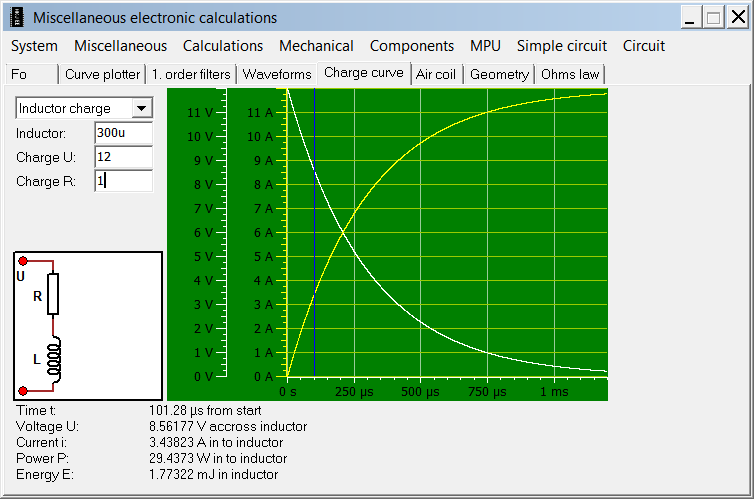The image size is (754, 499).
Task: Select the Charge curve tab
Action: tap(364, 73)
